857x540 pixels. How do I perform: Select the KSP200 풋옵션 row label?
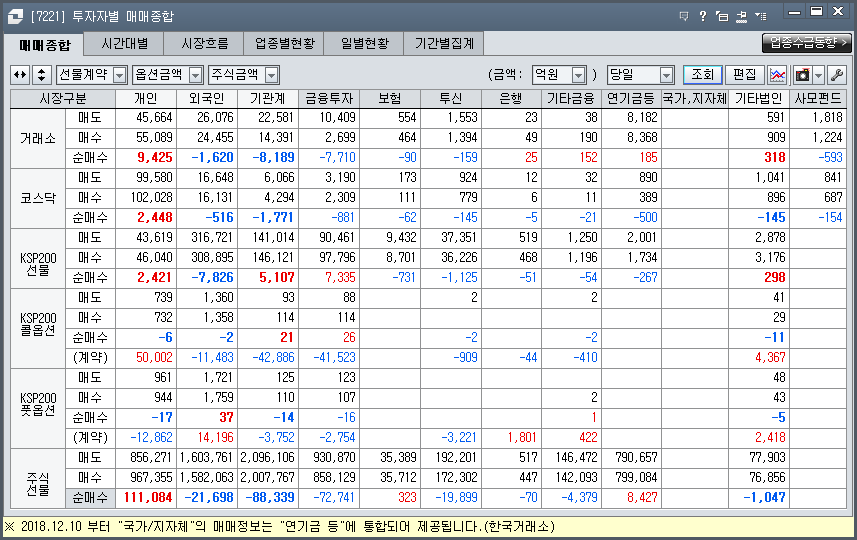click(x=38, y=408)
